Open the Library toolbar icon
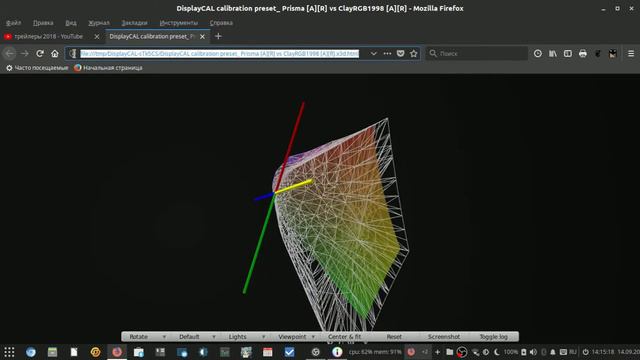Viewport: 640px width, 360px height. tap(553, 53)
